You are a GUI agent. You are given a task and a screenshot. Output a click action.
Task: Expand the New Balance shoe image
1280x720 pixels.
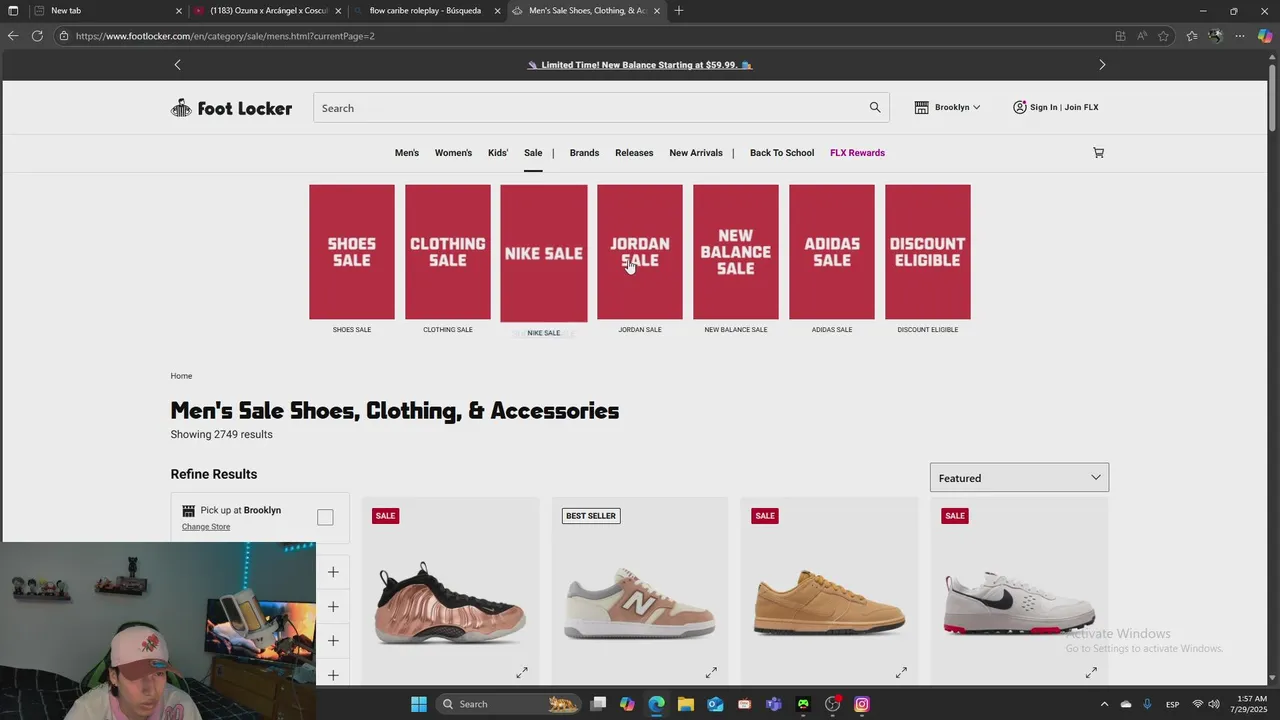coord(711,673)
